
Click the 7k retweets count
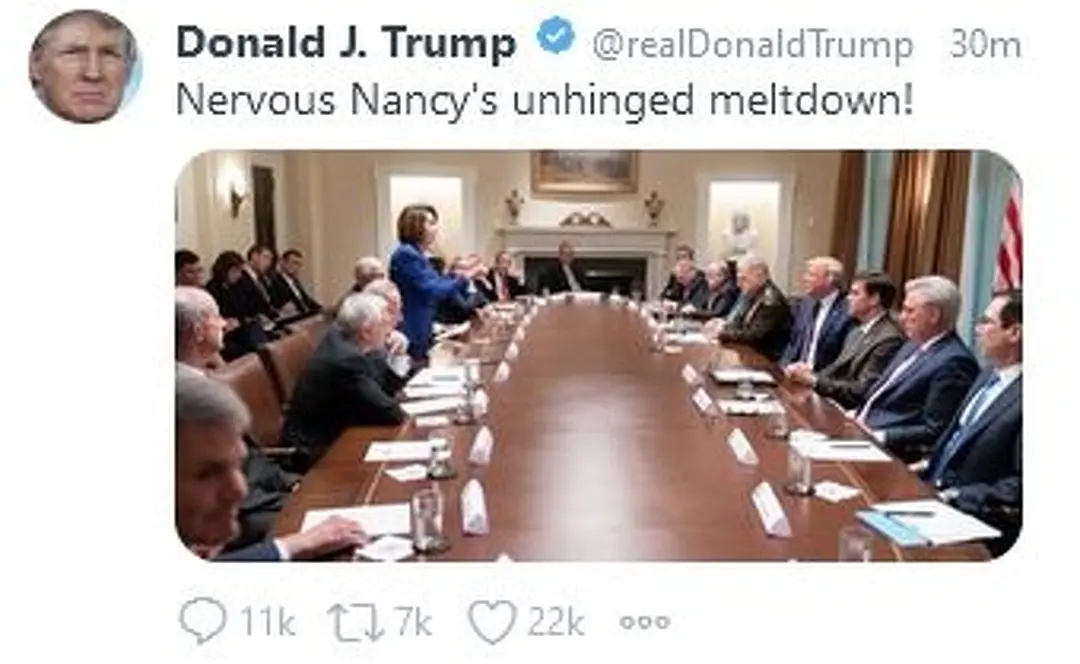point(413,623)
